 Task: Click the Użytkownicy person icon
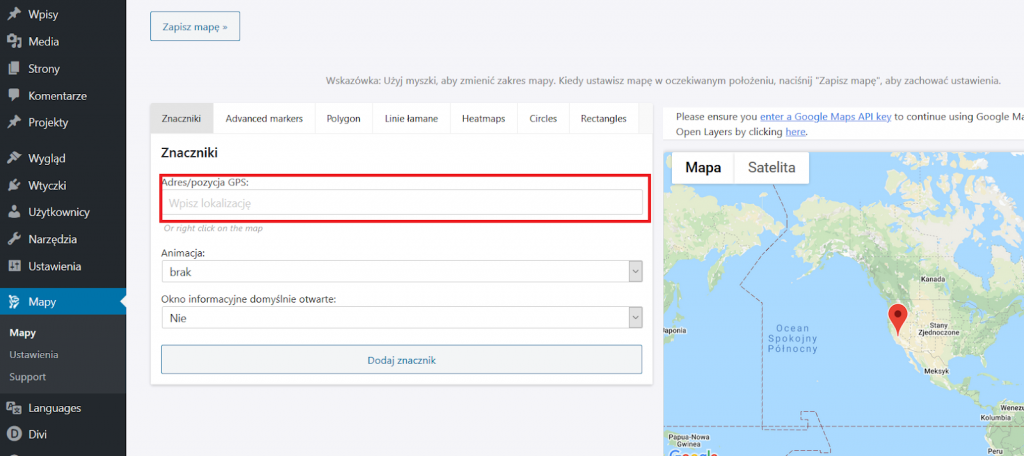pyautogui.click(x=14, y=212)
